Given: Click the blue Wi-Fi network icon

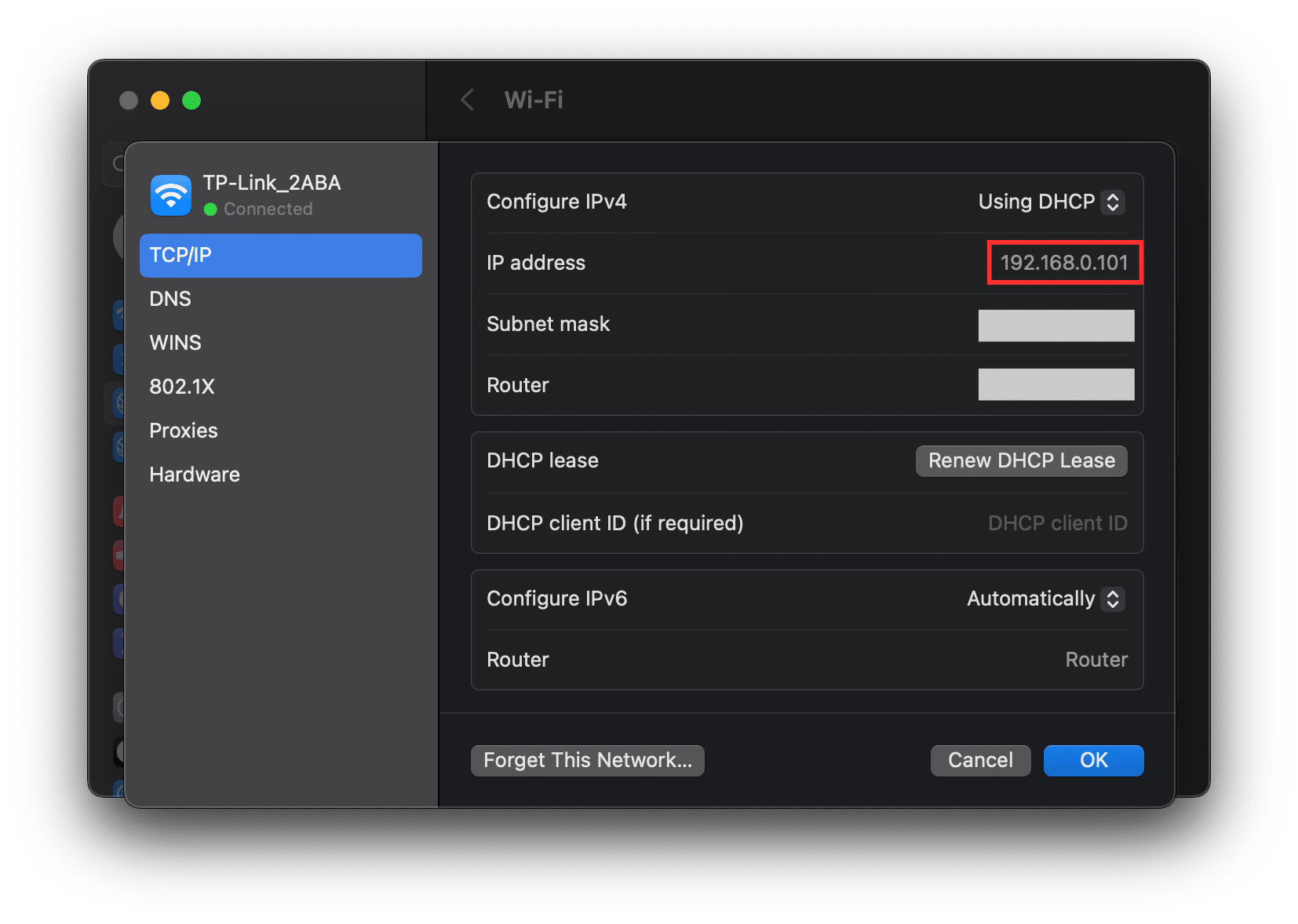Looking at the screenshot, I should point(170,195).
